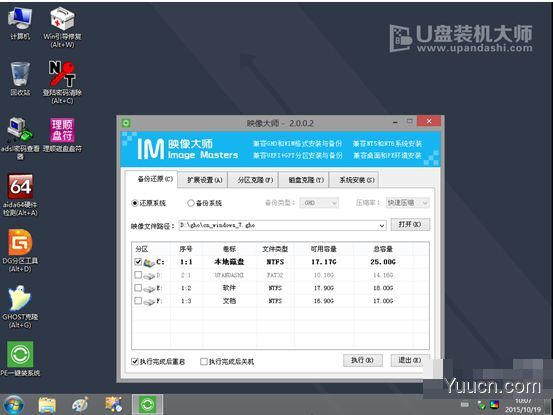Launch the GHOST克隆 ghost icon
This screenshot has height=415, width=553.
[x=20, y=306]
